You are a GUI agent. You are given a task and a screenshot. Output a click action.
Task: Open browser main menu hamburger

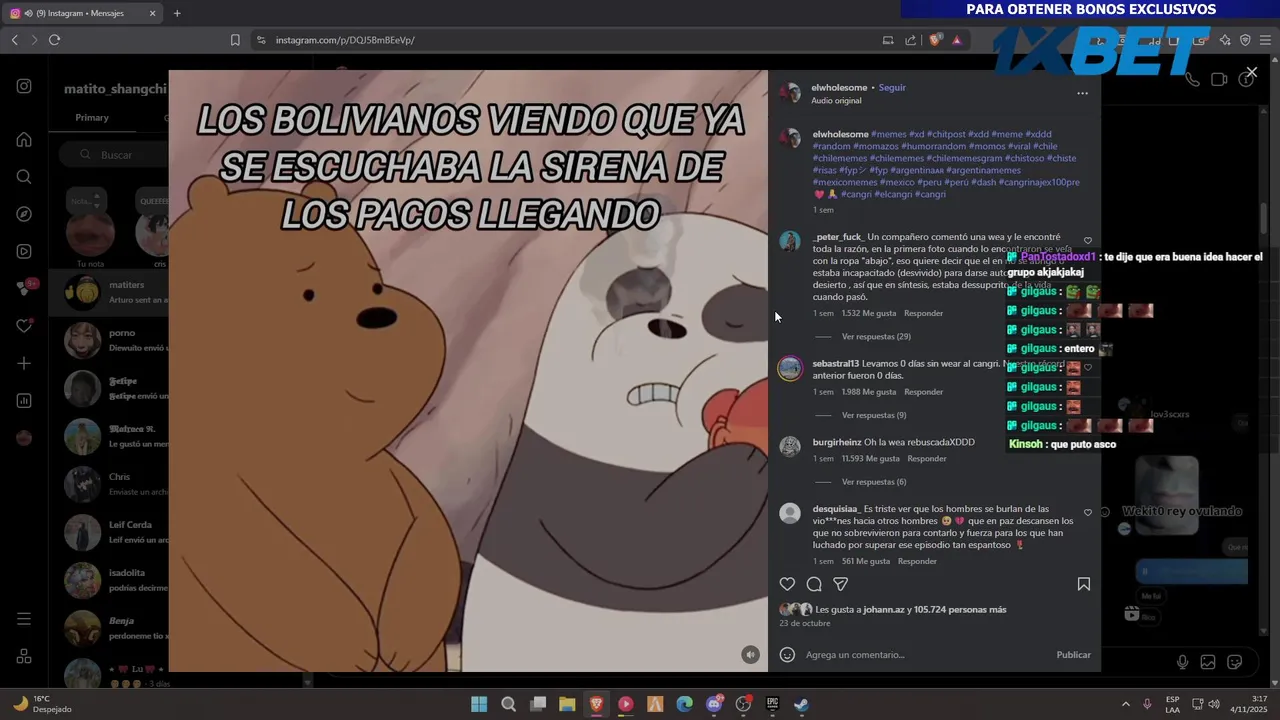point(1265,40)
